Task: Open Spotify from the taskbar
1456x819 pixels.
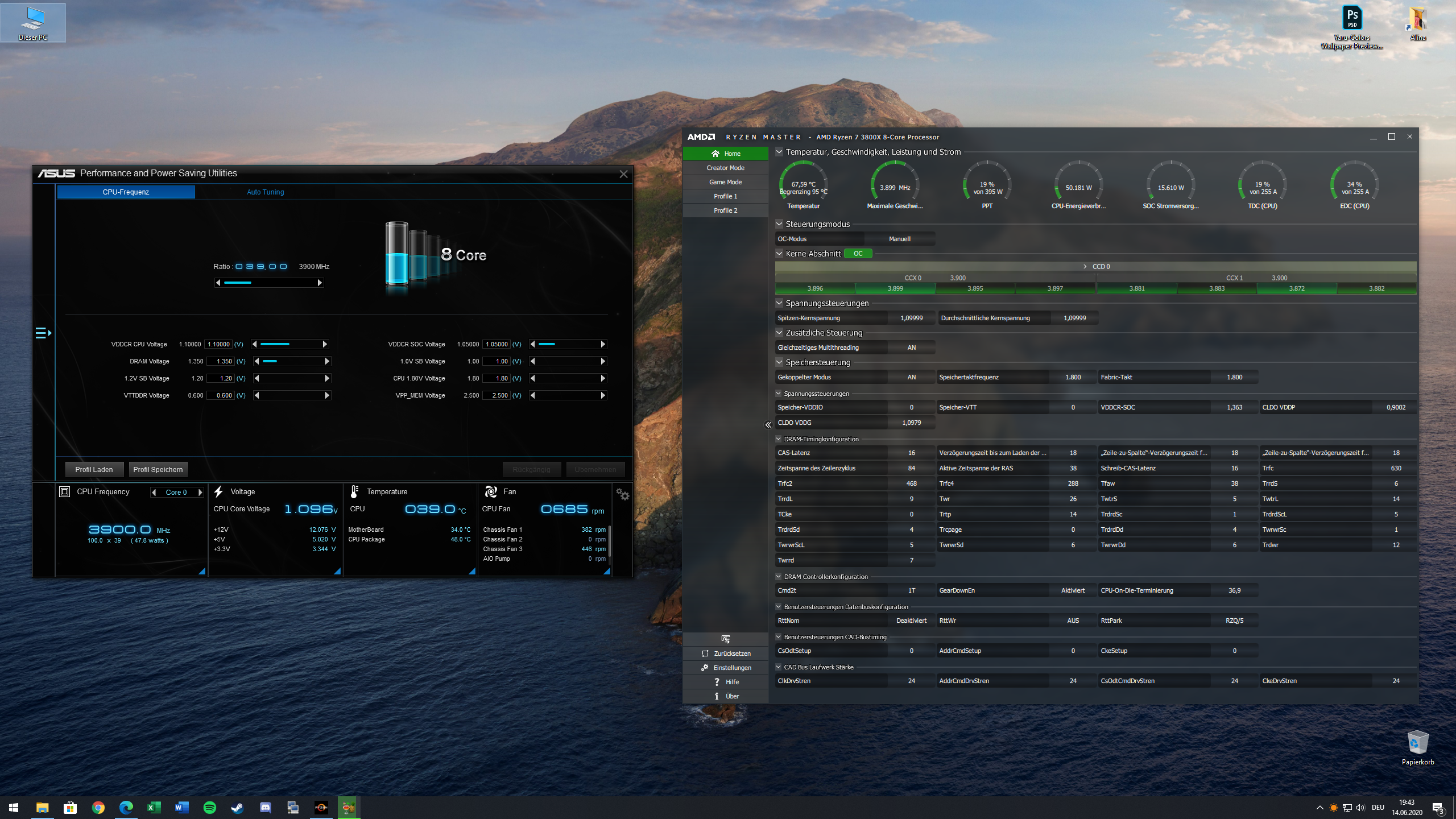Action: click(x=209, y=808)
